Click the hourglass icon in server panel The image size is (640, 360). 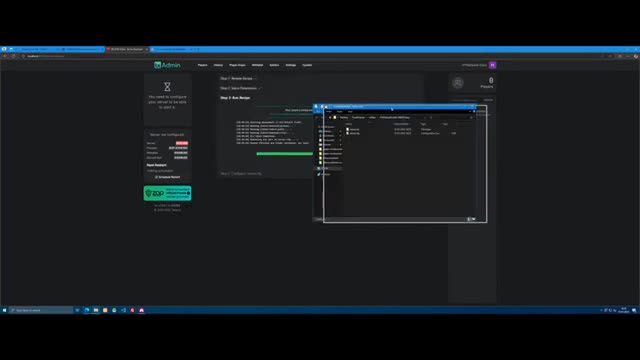click(167, 87)
